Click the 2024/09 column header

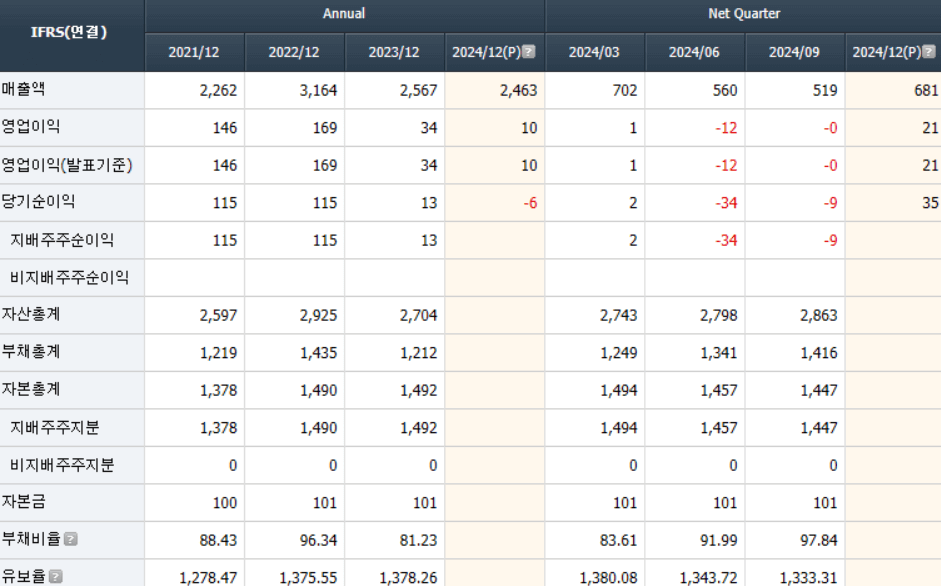794,52
